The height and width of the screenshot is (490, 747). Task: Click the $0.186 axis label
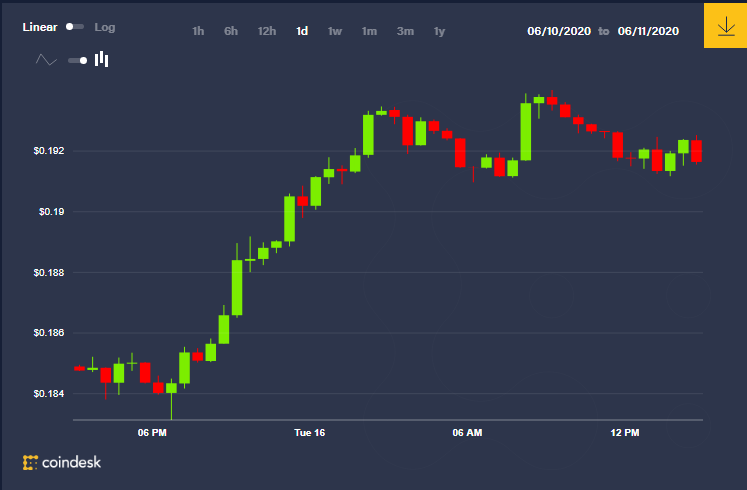49,332
